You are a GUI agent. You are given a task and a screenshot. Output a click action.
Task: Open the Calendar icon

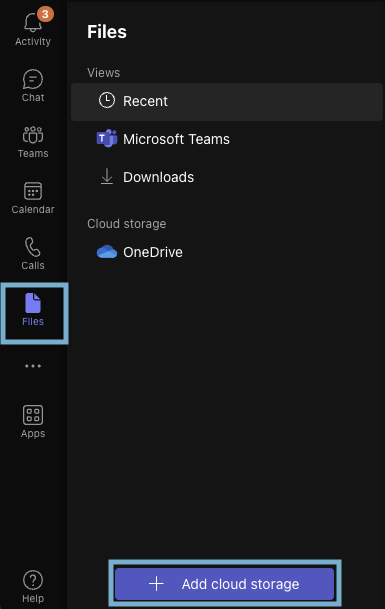(33, 191)
